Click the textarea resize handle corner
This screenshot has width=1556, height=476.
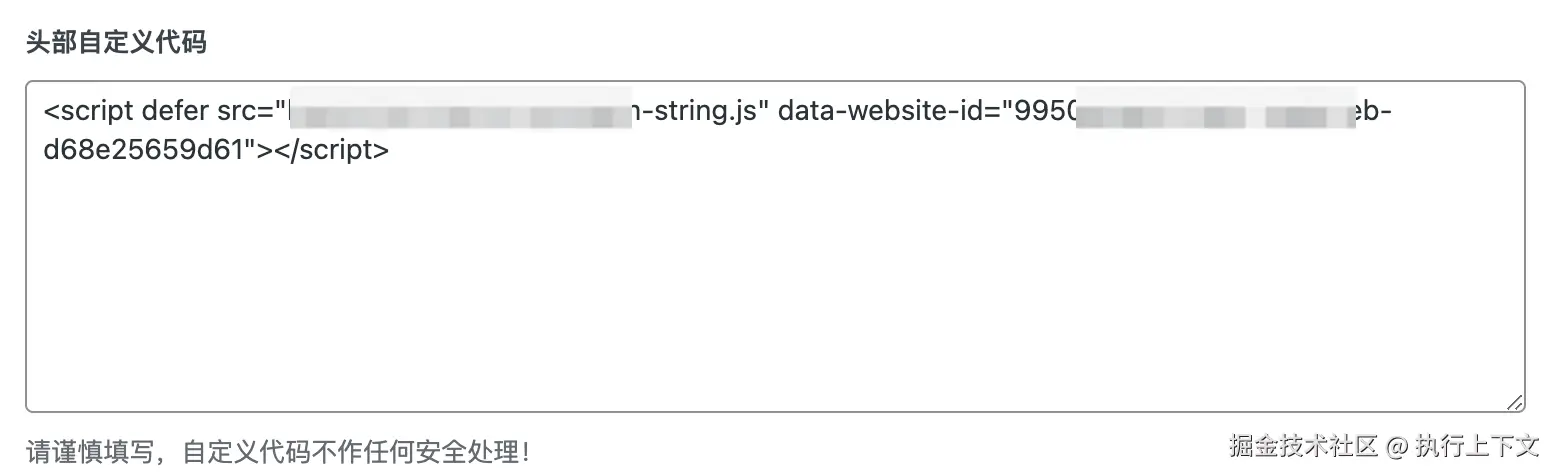coord(1514,401)
